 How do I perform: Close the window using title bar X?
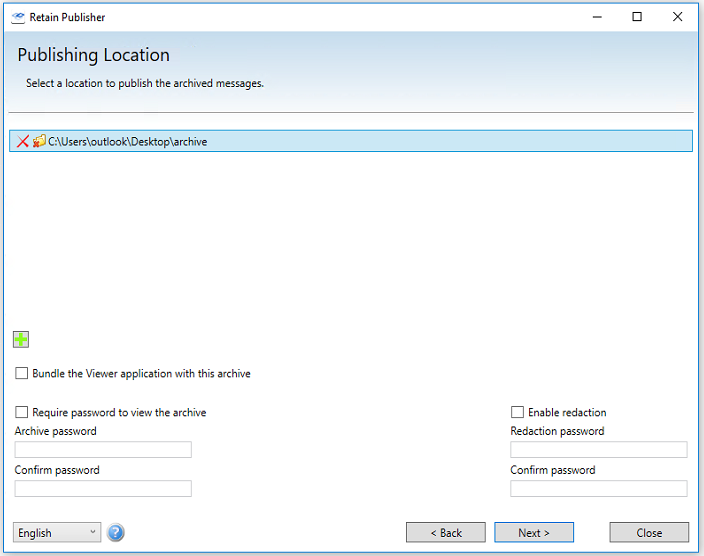point(678,17)
